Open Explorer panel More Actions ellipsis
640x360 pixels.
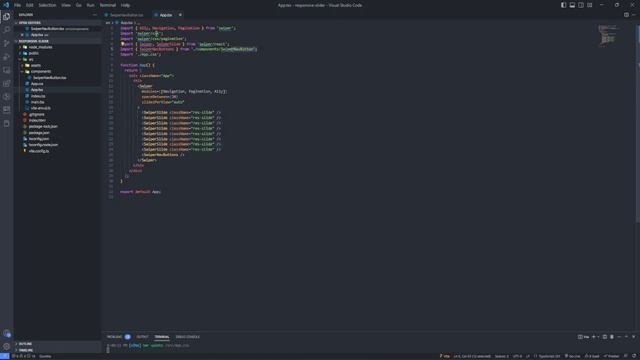tap(95, 15)
